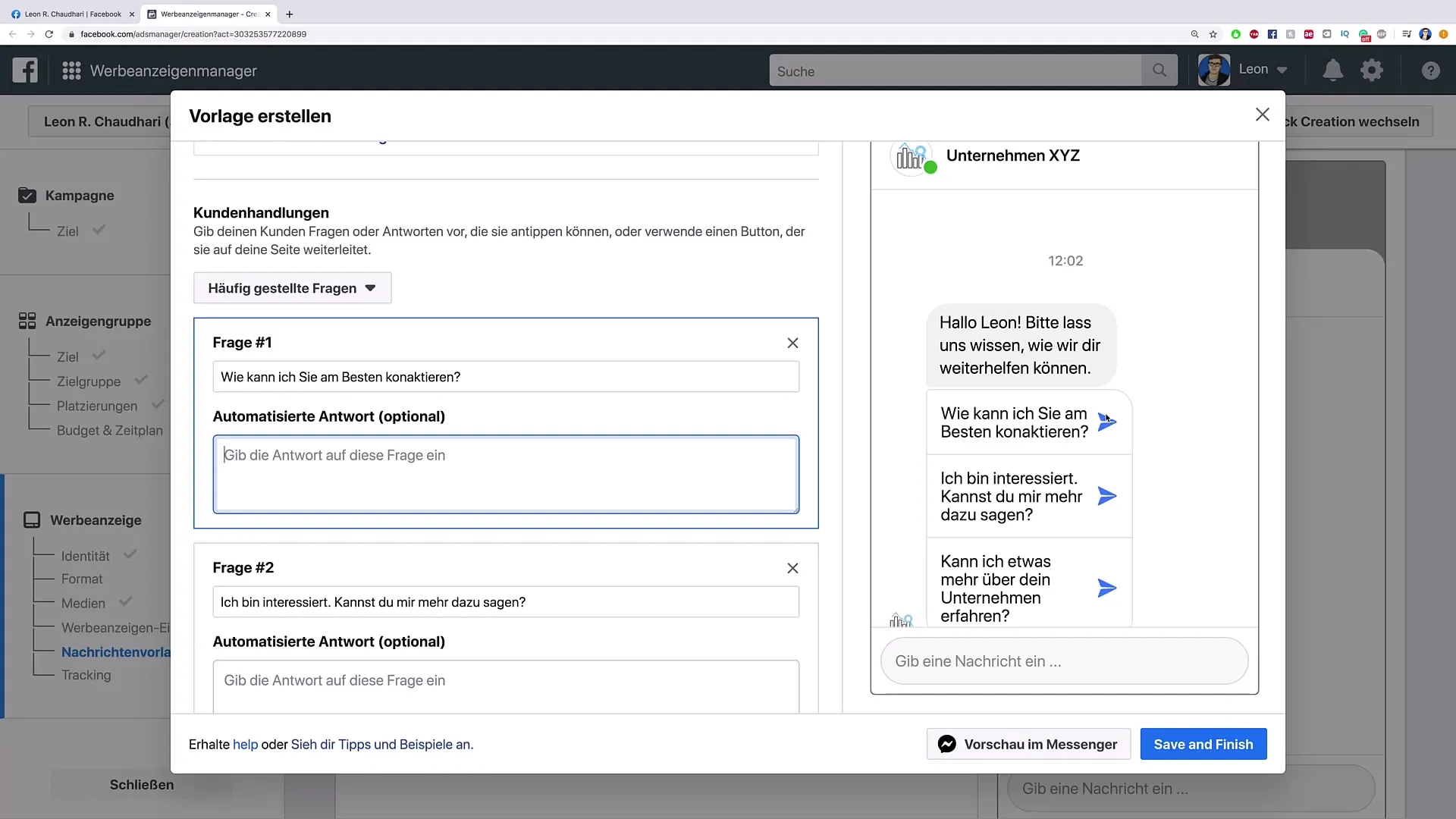This screenshot has height=819, width=1456.
Task: Go back in browser history
Action: coord(12,34)
